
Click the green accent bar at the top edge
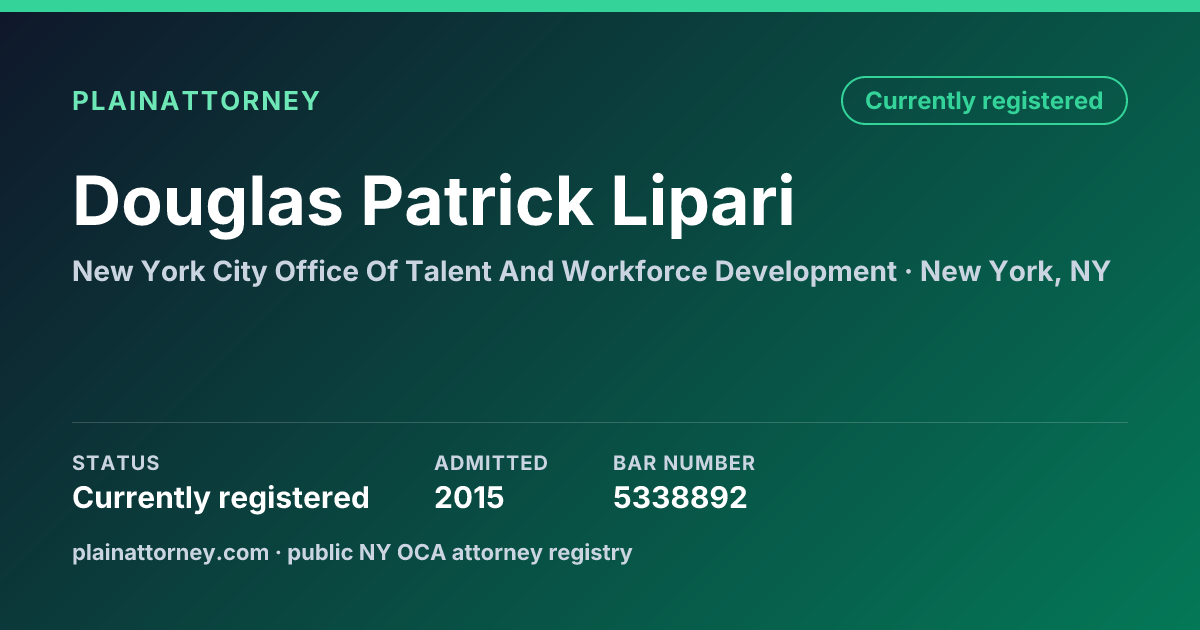(600, 6)
